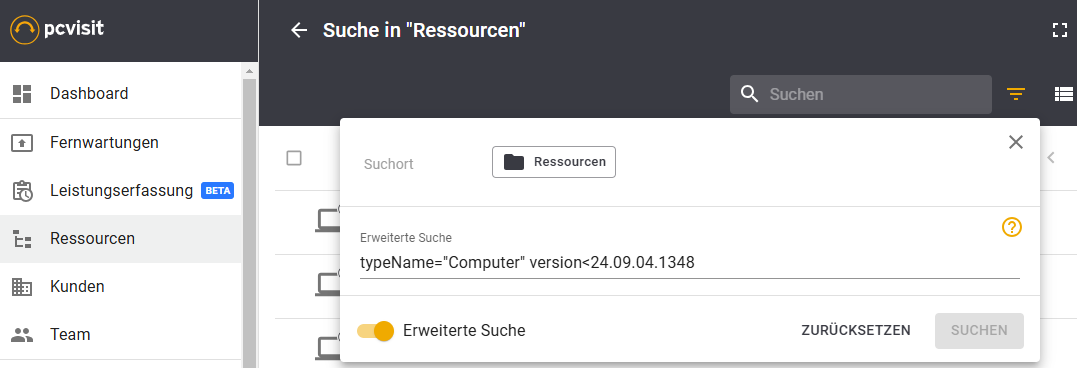Click sidebar scrollbar up arrow

[249, 71]
